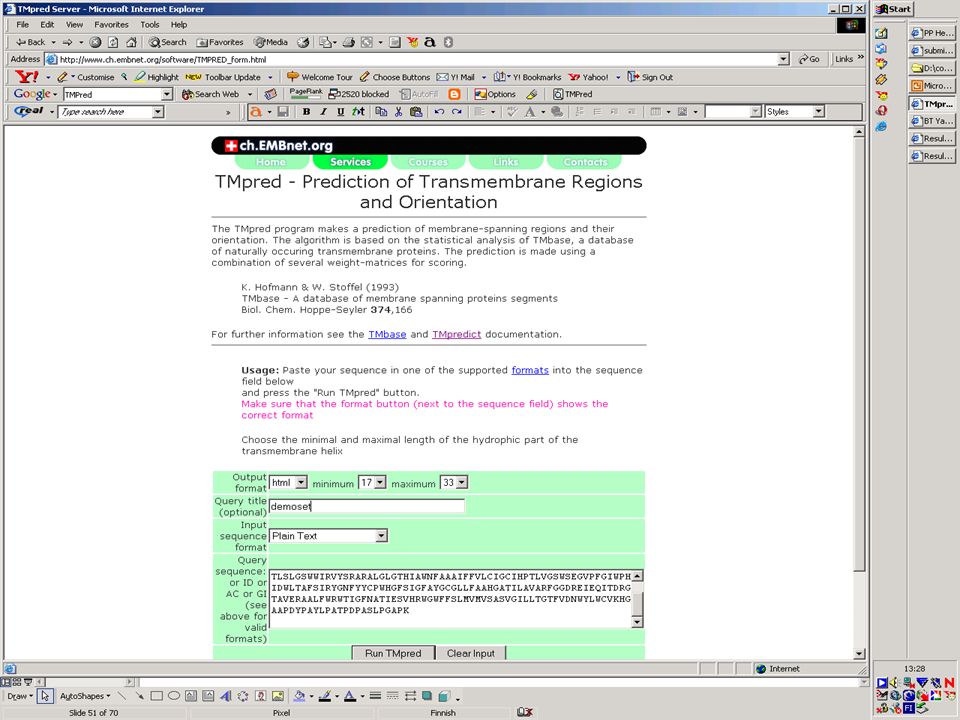The image size is (960, 720).
Task: Click the Cut scissors icon
Action: (399, 111)
